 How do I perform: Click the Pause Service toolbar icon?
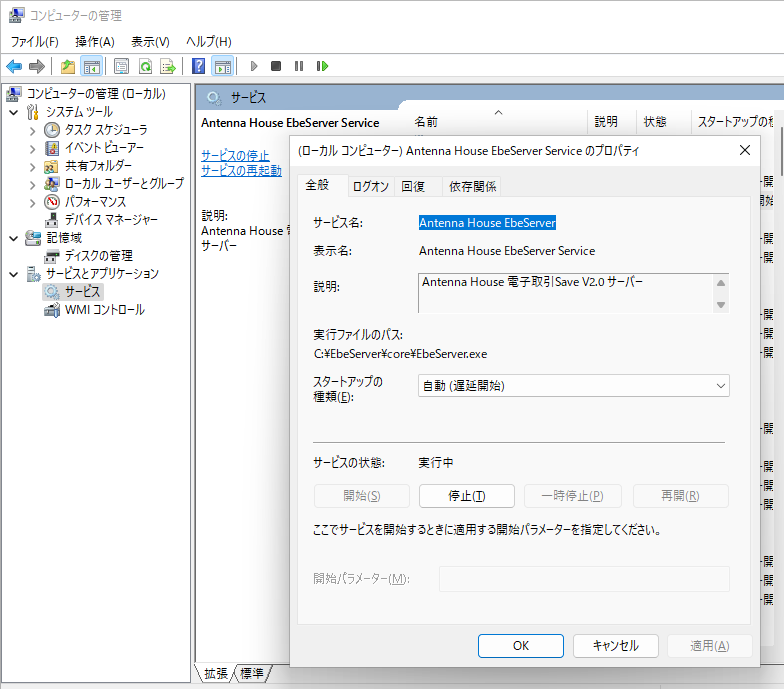298,66
